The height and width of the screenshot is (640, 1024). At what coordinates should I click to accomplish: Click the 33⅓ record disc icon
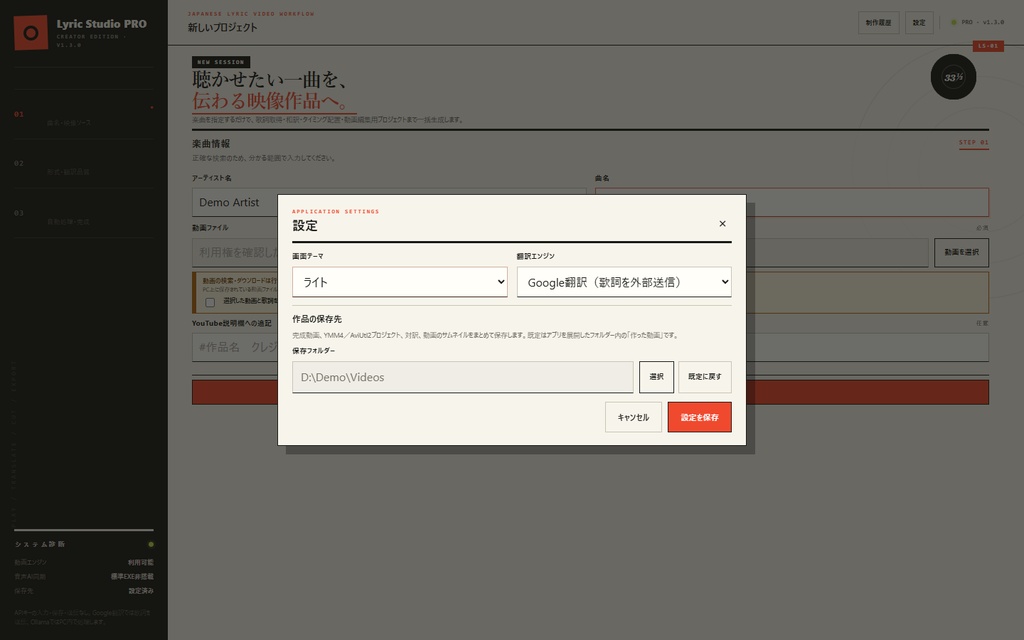pyautogui.click(x=953, y=77)
